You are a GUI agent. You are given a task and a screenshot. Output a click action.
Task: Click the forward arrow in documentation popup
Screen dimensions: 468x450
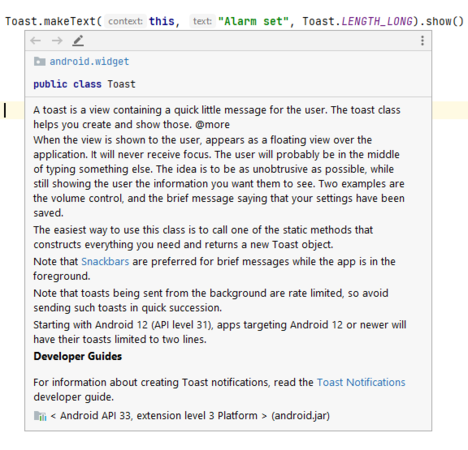point(57,41)
